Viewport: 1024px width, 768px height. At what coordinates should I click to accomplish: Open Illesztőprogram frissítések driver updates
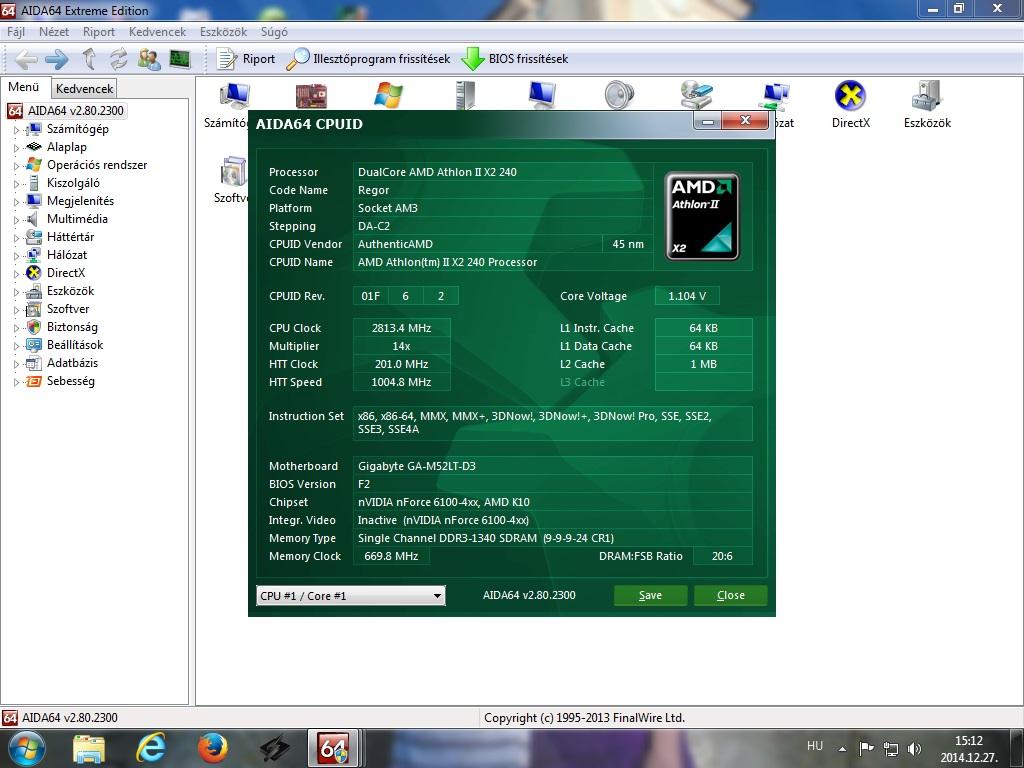click(x=369, y=59)
